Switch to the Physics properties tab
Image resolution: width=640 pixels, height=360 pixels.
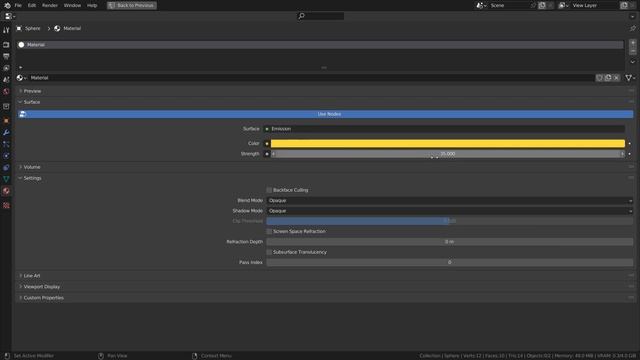pyautogui.click(x=6, y=156)
